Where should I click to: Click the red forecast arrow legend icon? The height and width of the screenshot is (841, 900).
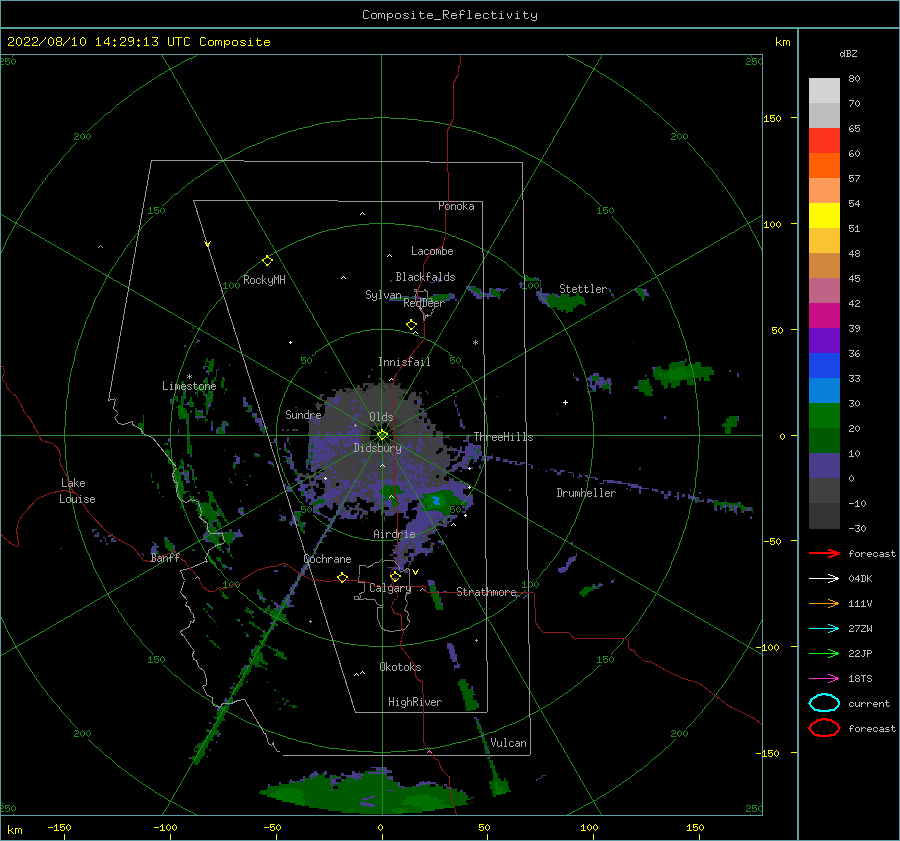click(x=824, y=553)
